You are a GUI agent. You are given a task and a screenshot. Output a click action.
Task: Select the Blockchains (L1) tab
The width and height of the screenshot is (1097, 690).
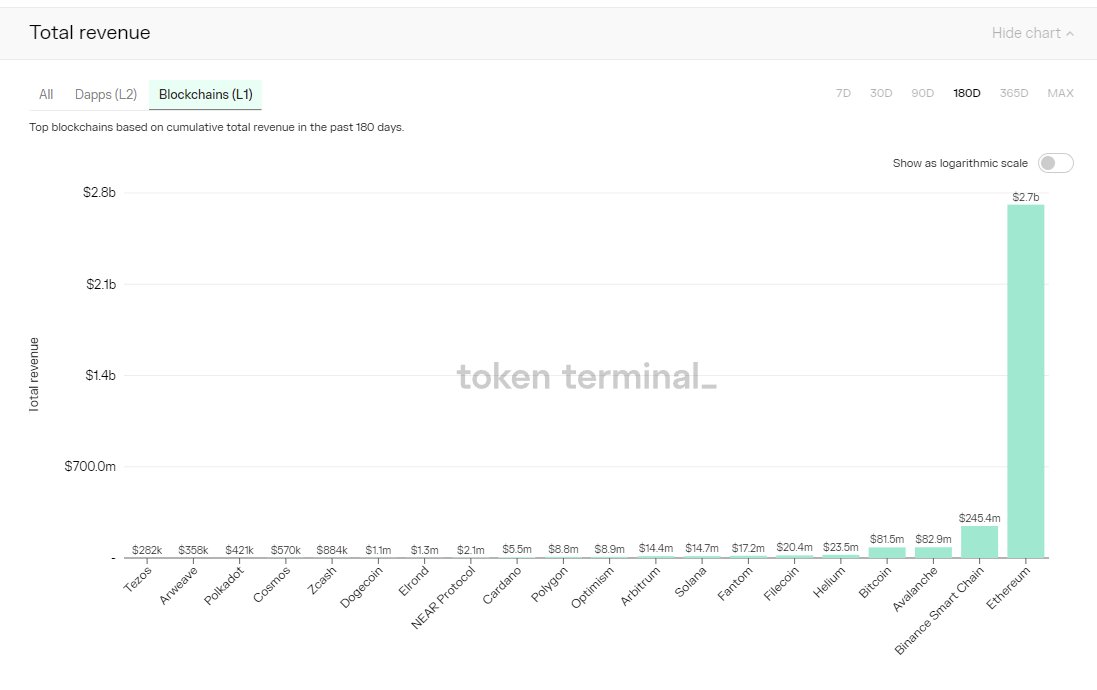tap(206, 94)
